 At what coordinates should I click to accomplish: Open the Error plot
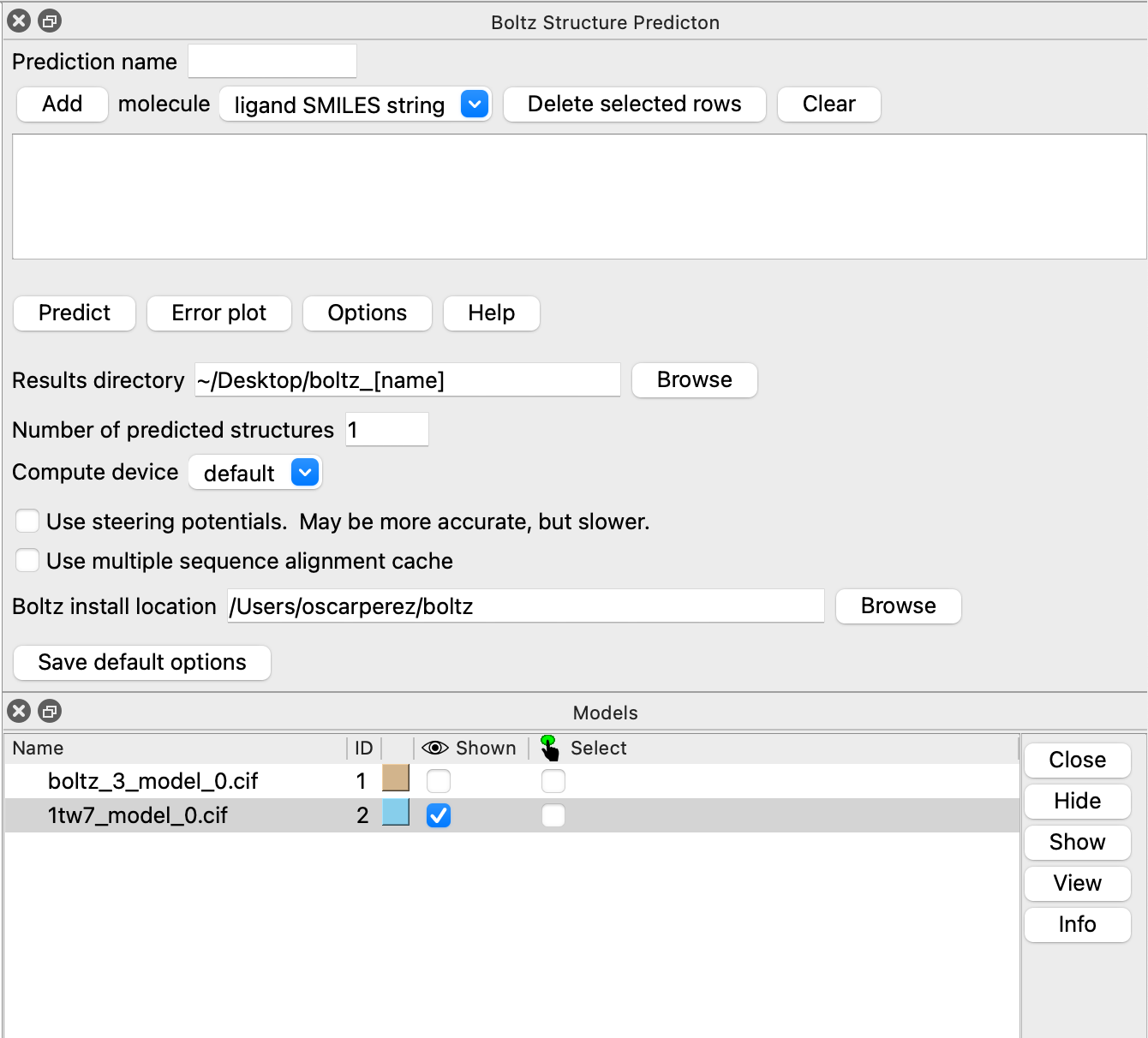pos(218,313)
